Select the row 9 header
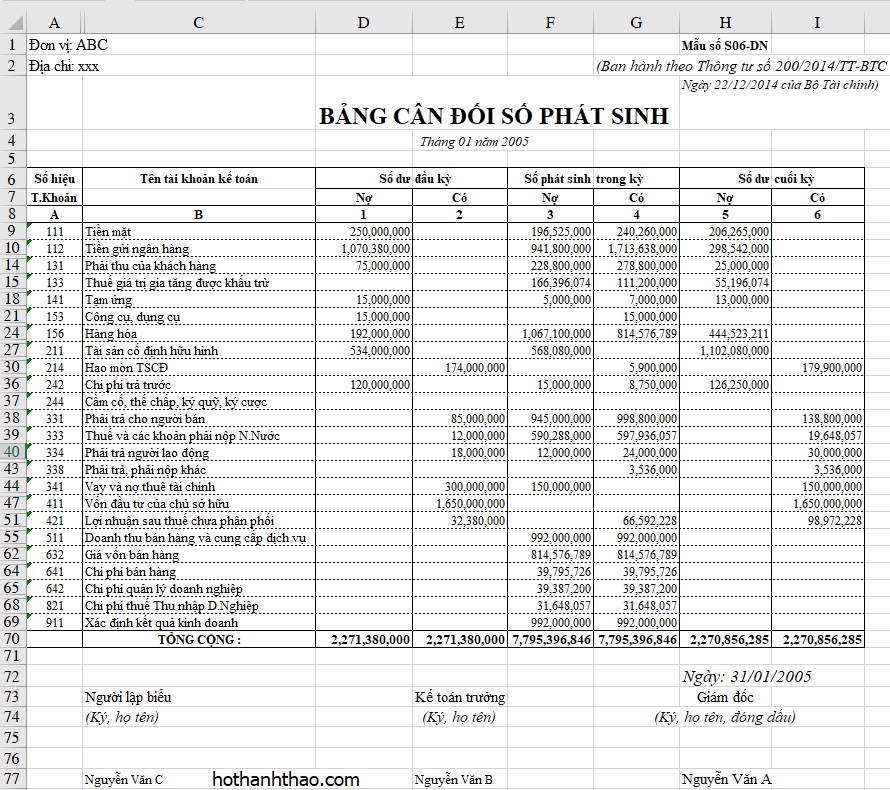The image size is (890, 790). pos(12,231)
